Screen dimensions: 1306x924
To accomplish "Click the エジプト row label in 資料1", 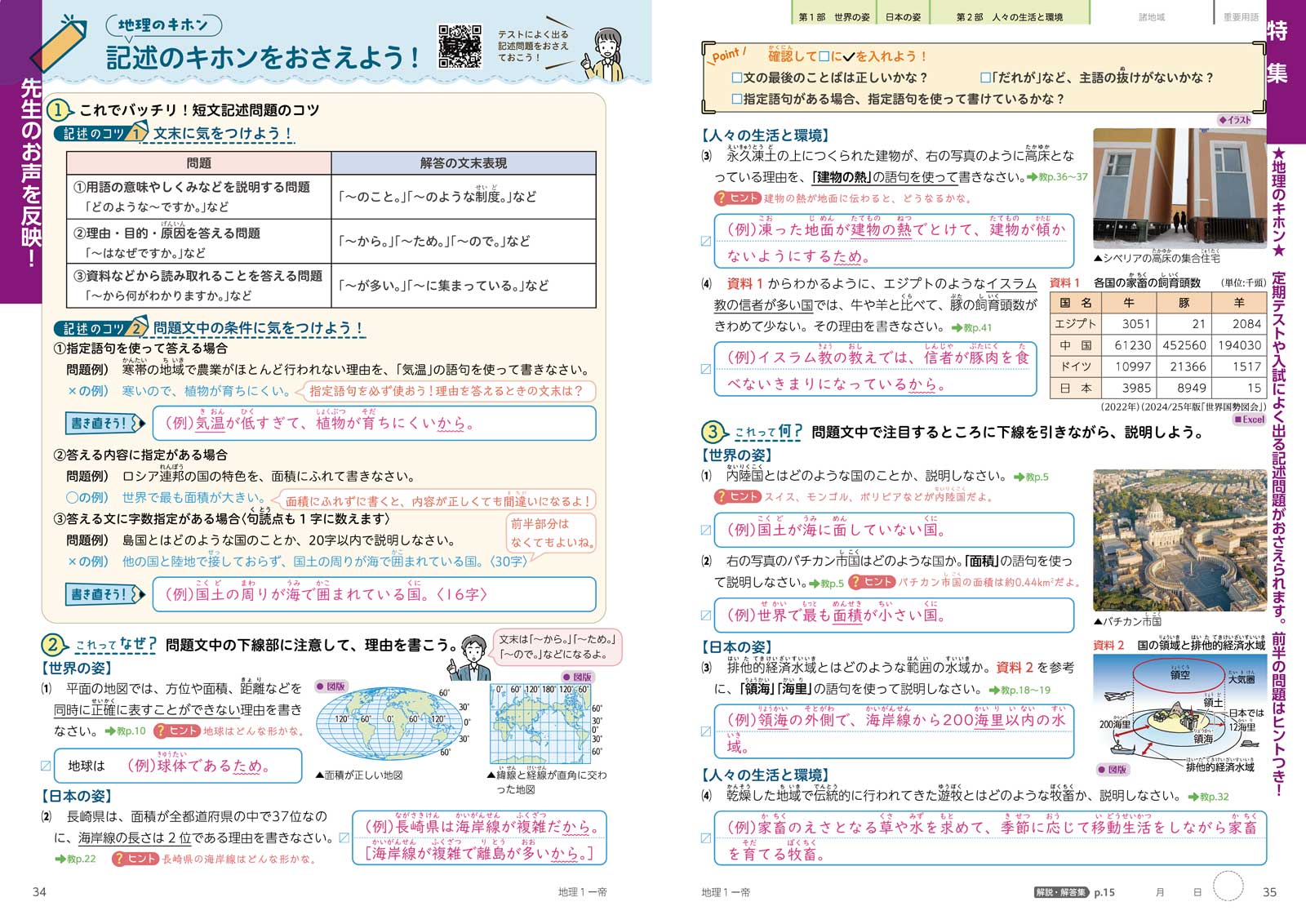I will point(1076,323).
